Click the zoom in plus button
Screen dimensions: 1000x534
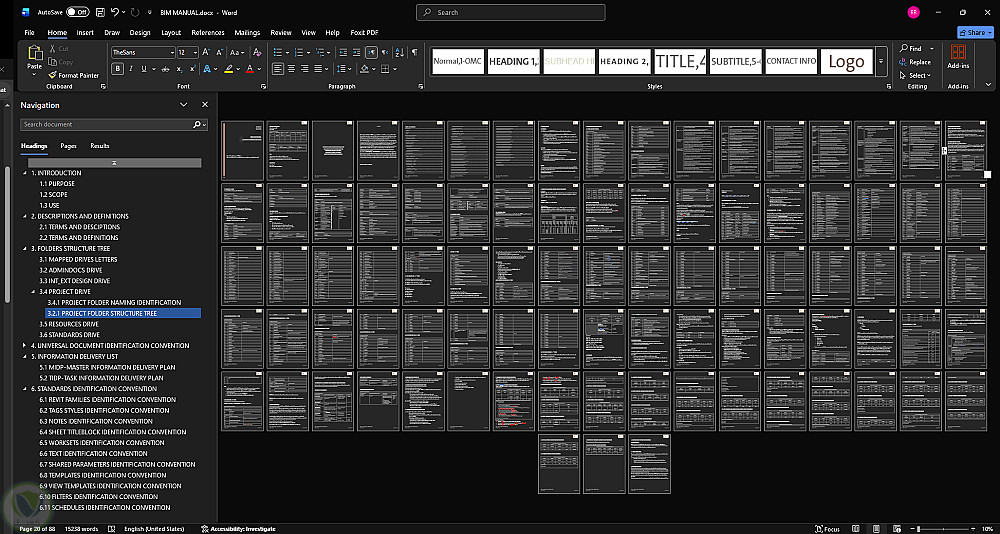974,529
